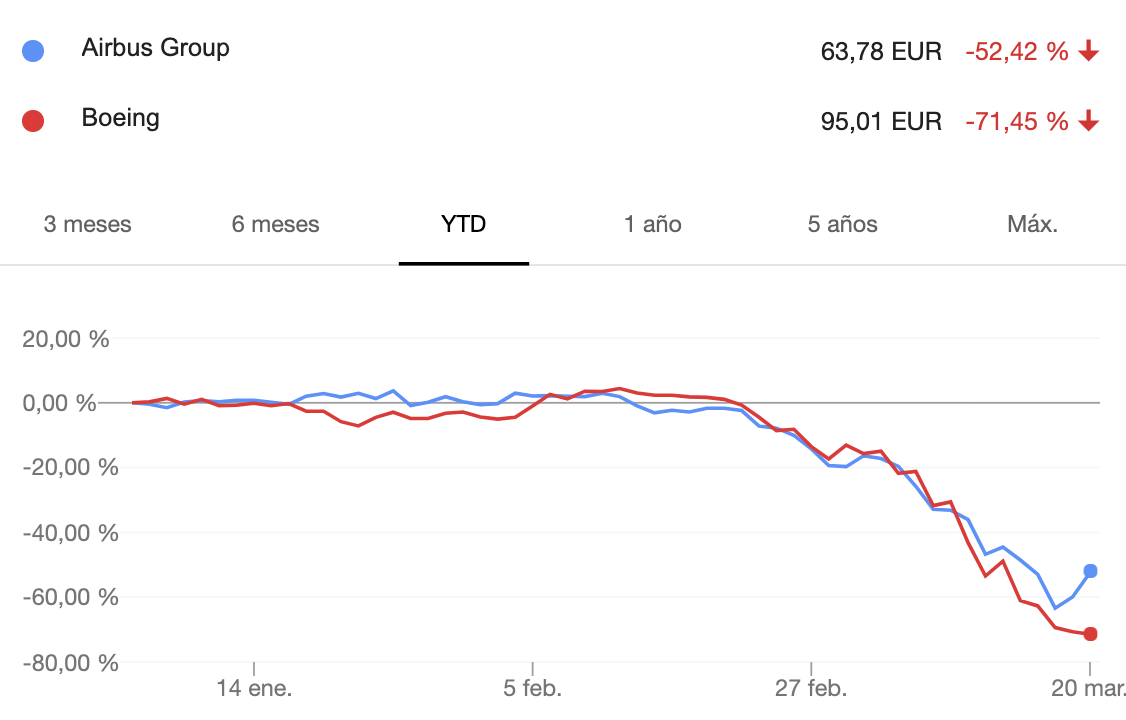Select the 3 meses range tab
This screenshot has width=1126, height=720.
point(88,225)
